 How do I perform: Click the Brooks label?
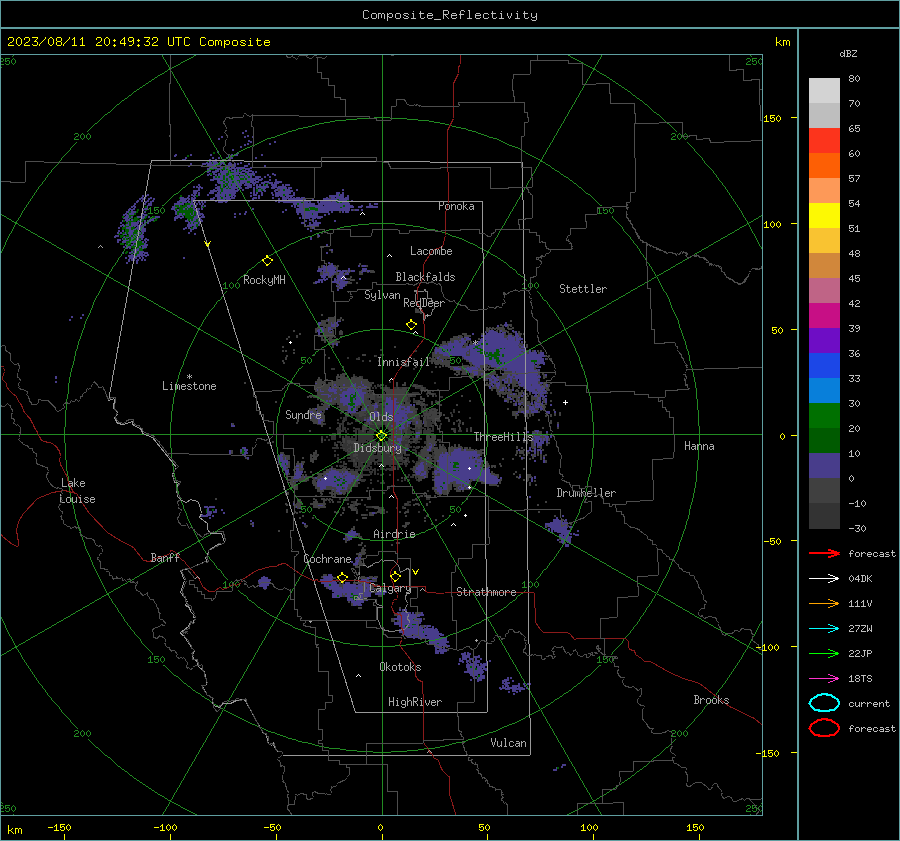(x=711, y=700)
